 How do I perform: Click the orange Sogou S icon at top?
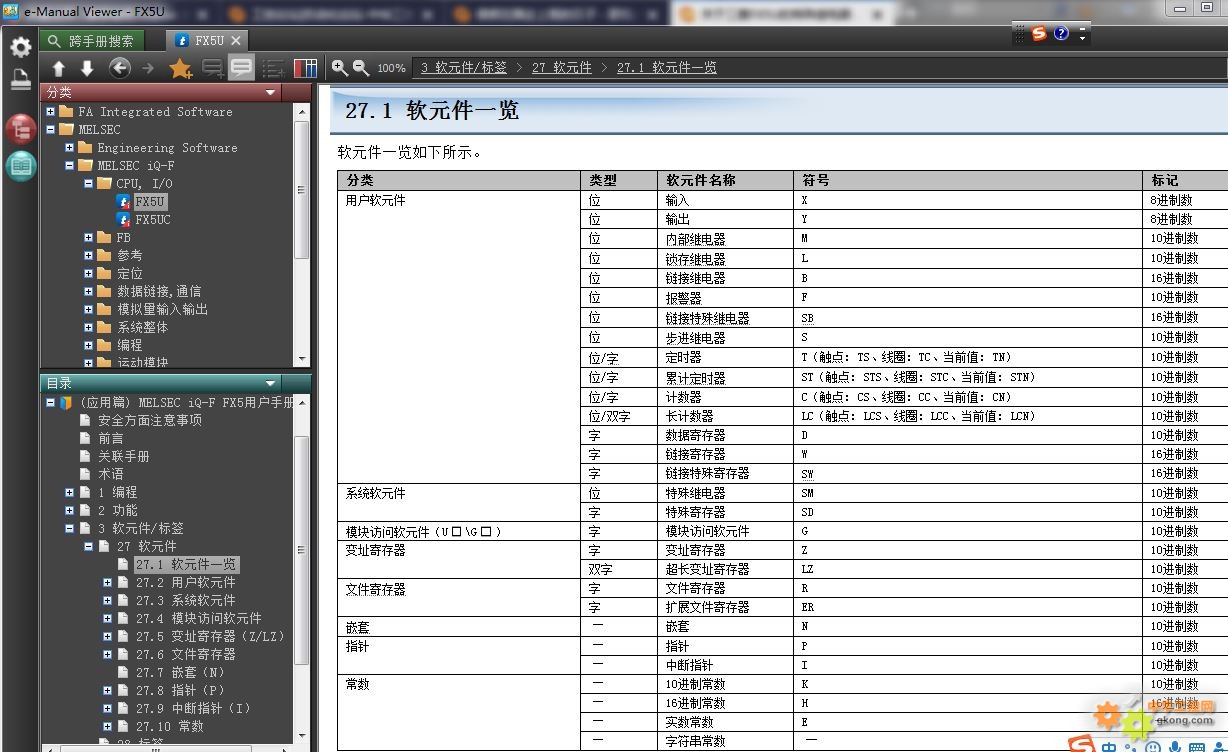(x=1039, y=33)
